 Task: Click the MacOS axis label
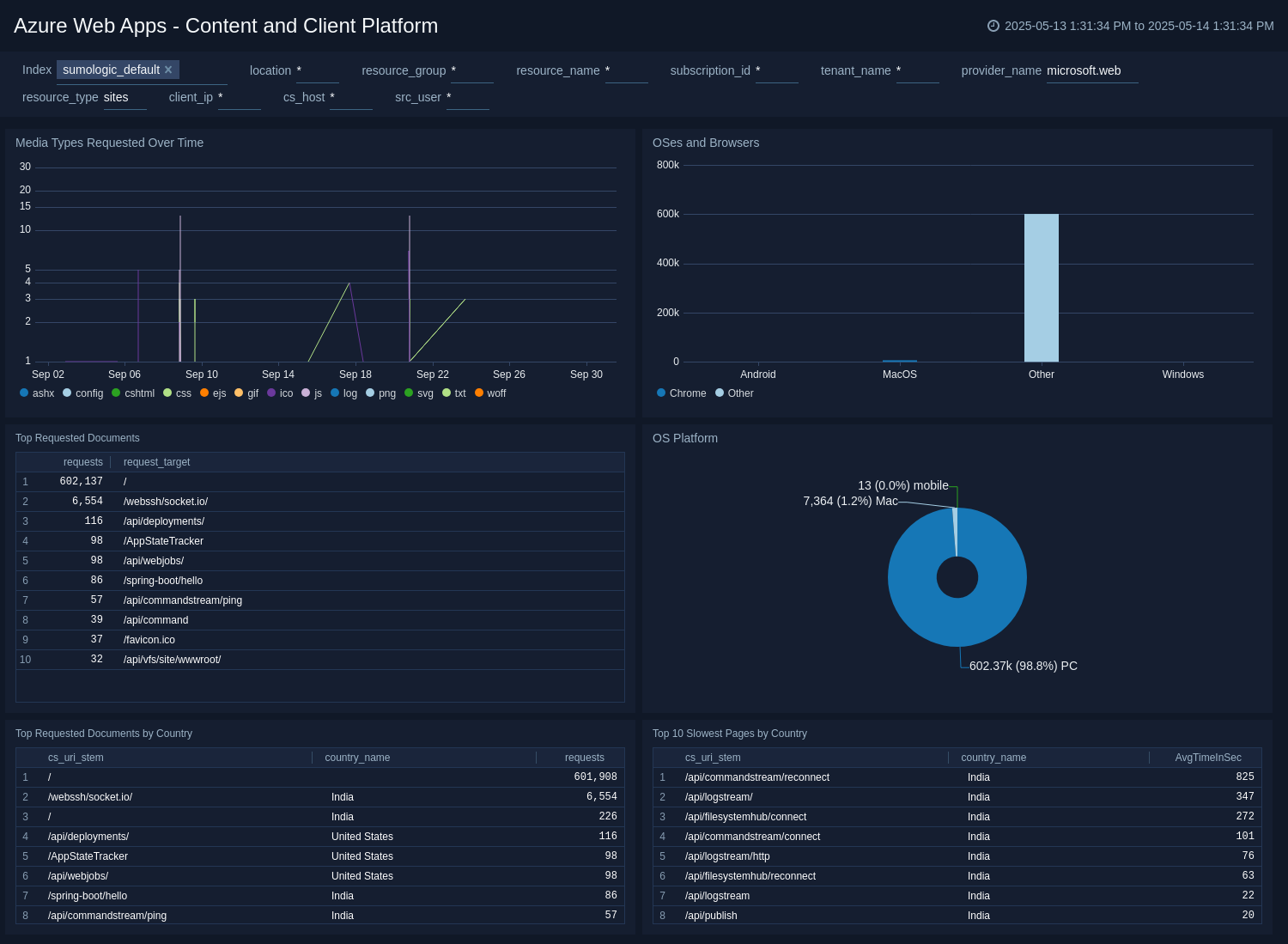click(x=900, y=375)
